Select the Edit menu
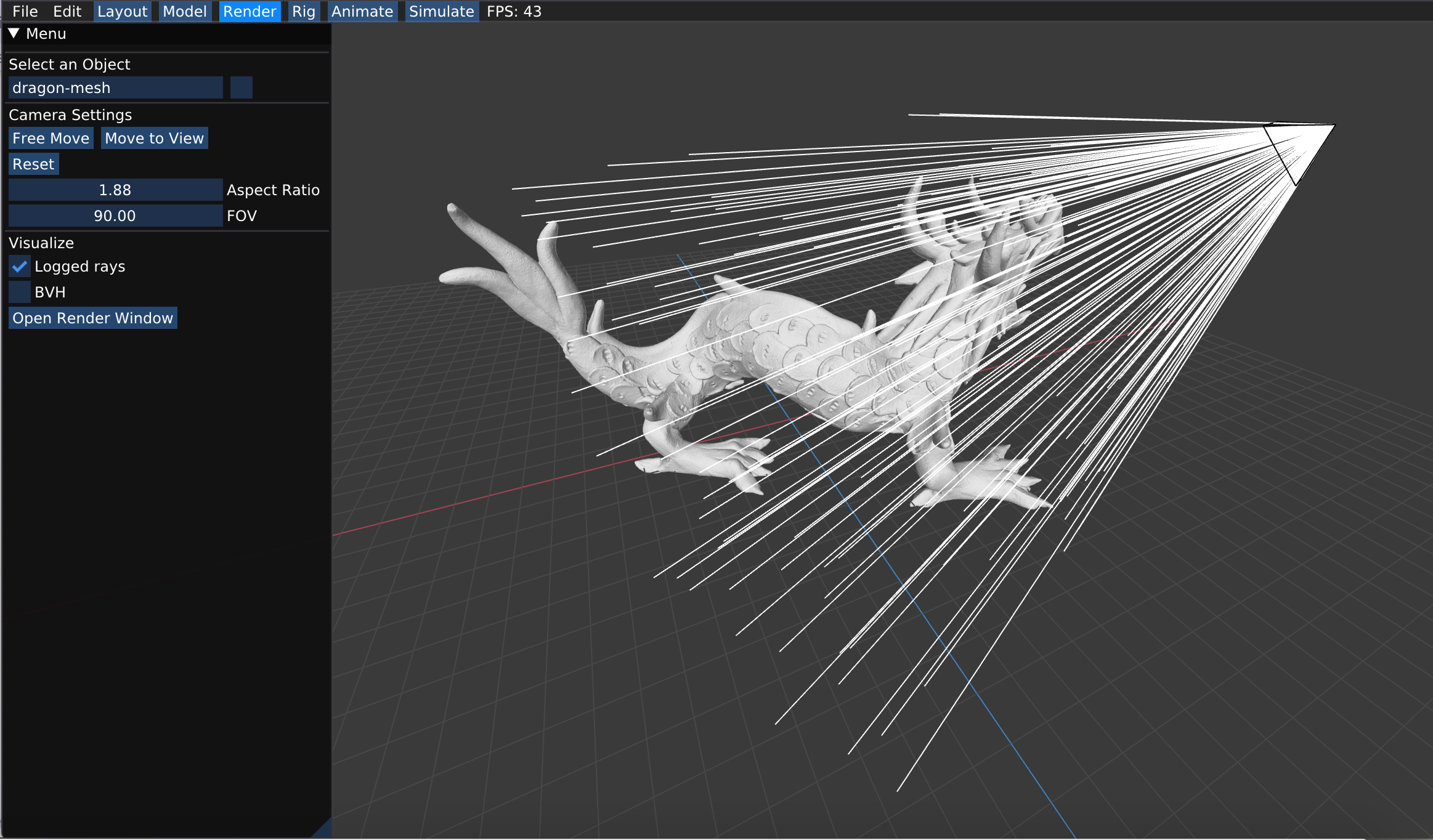 (x=67, y=11)
